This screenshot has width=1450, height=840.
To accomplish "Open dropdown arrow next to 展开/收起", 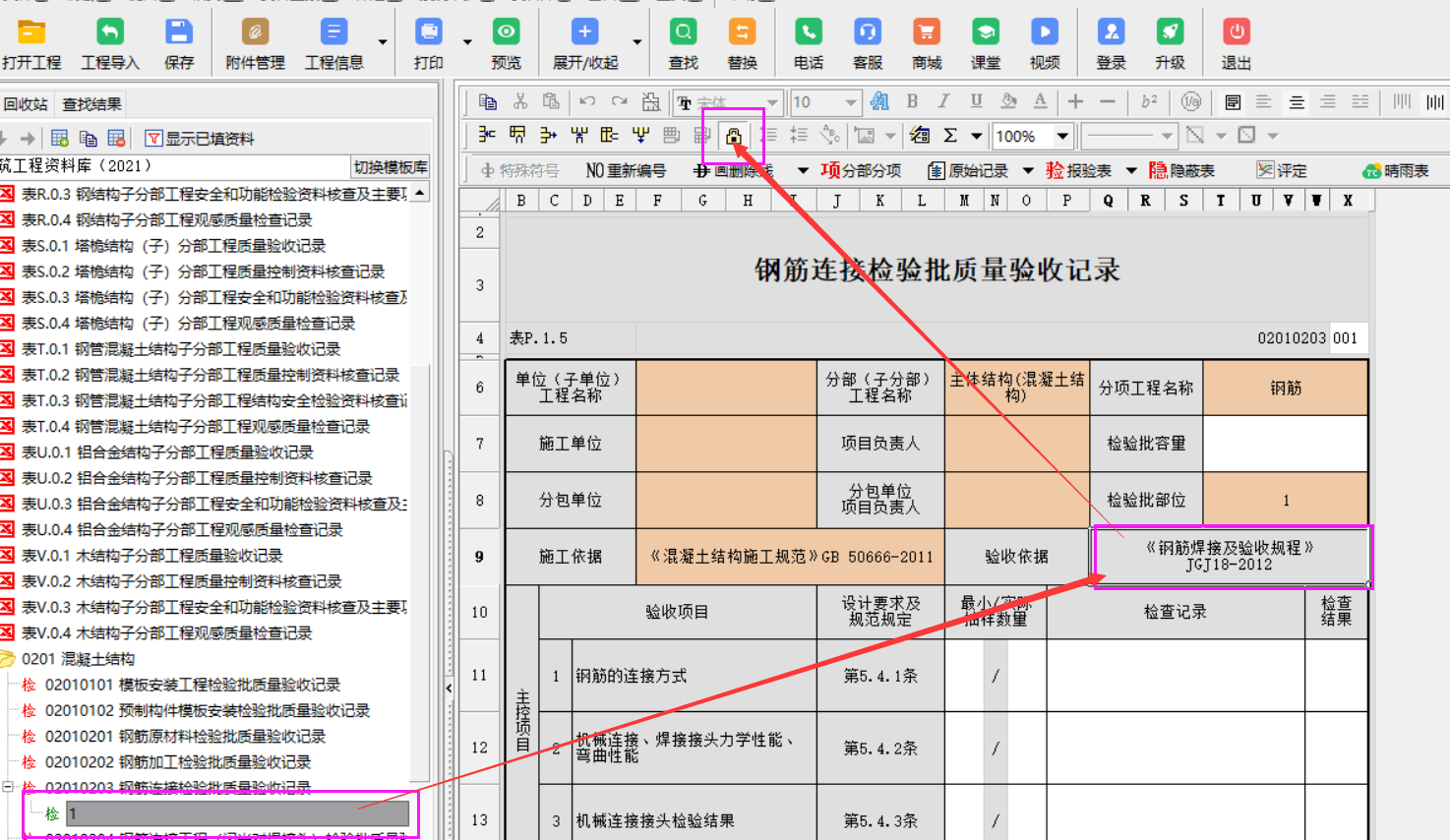I will click(x=637, y=42).
